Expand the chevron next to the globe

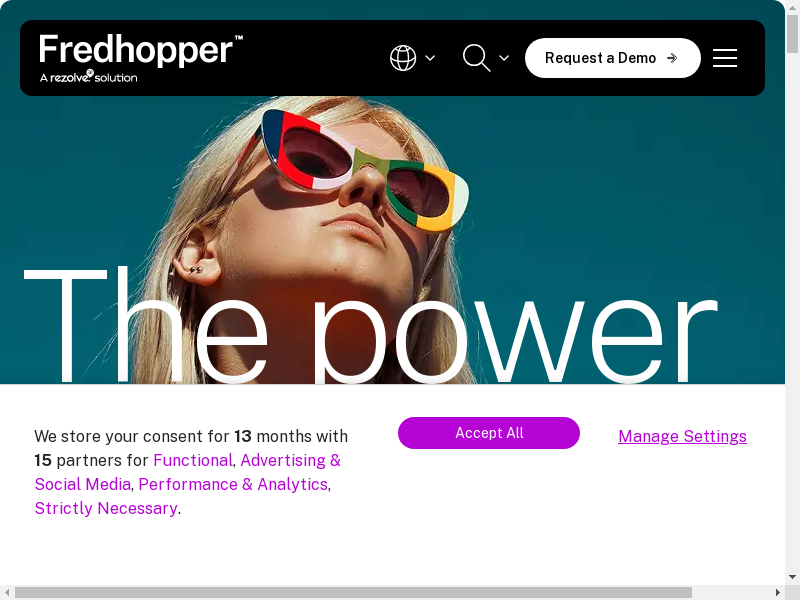coord(430,58)
